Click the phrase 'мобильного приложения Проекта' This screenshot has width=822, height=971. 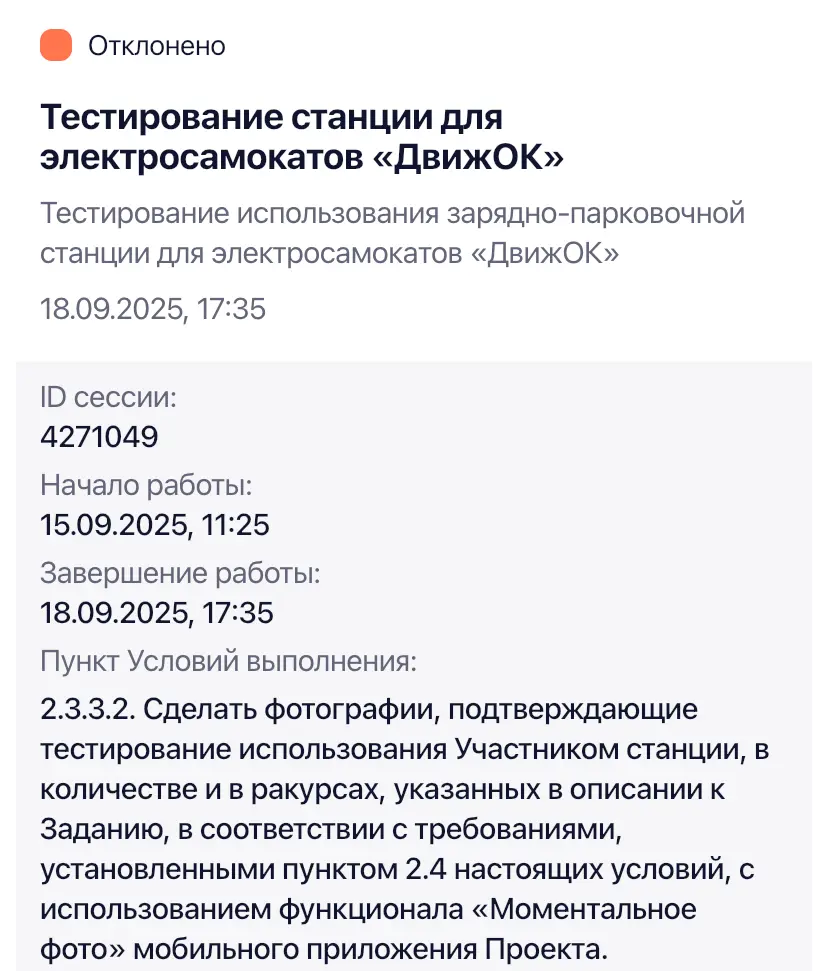367,949
